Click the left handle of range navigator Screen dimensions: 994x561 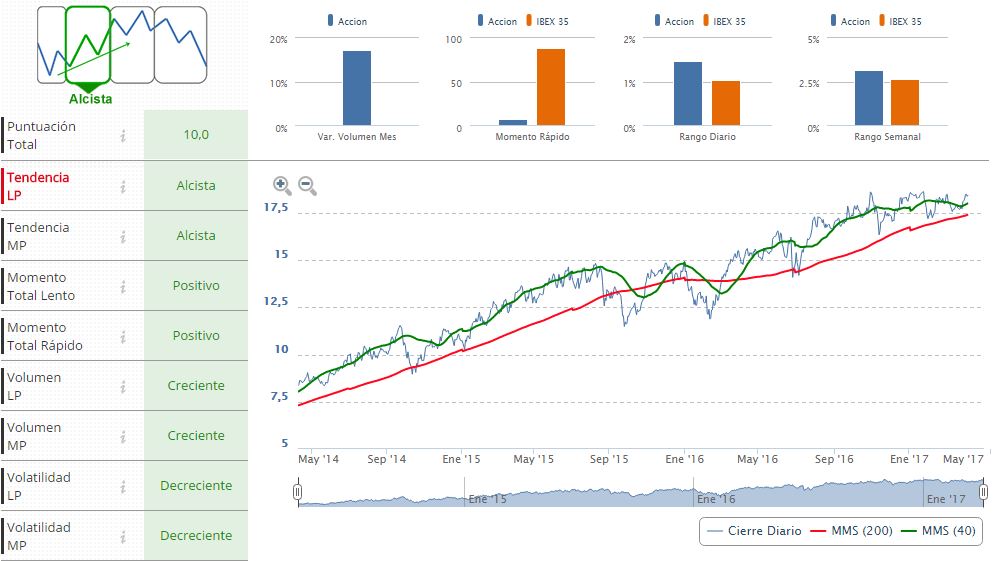point(298,491)
